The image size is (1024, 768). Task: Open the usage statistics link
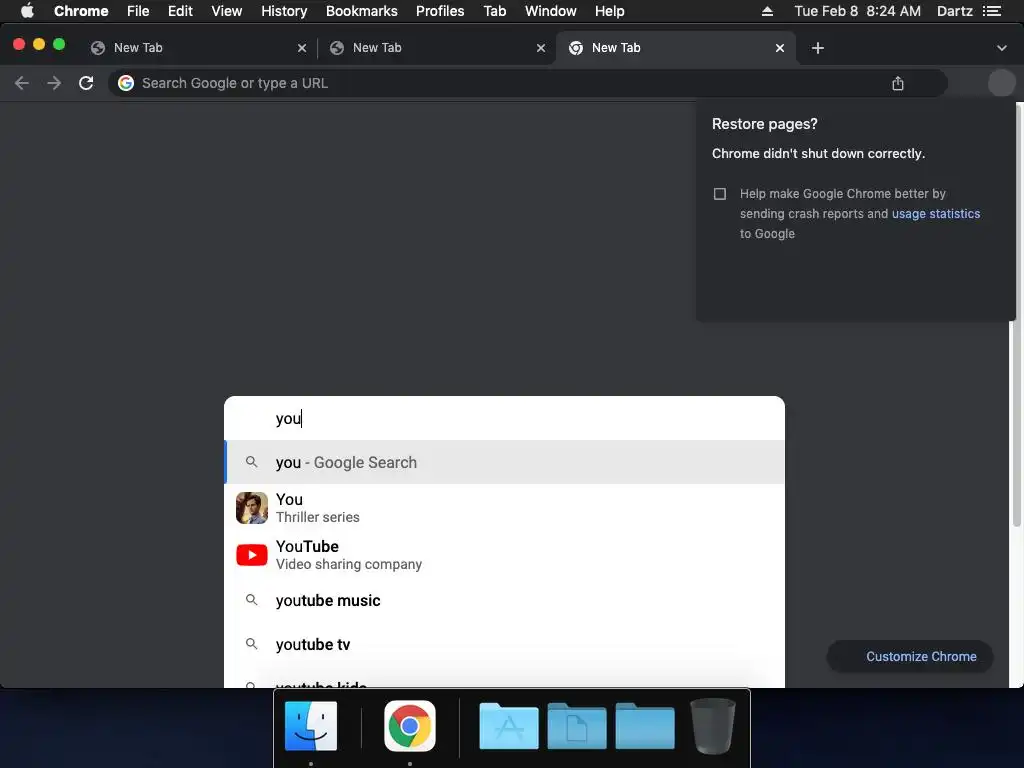(936, 214)
